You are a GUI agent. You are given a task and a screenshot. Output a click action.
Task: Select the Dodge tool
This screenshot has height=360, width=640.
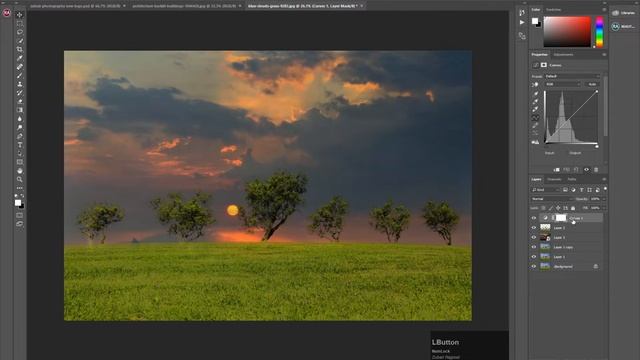pyautogui.click(x=19, y=127)
